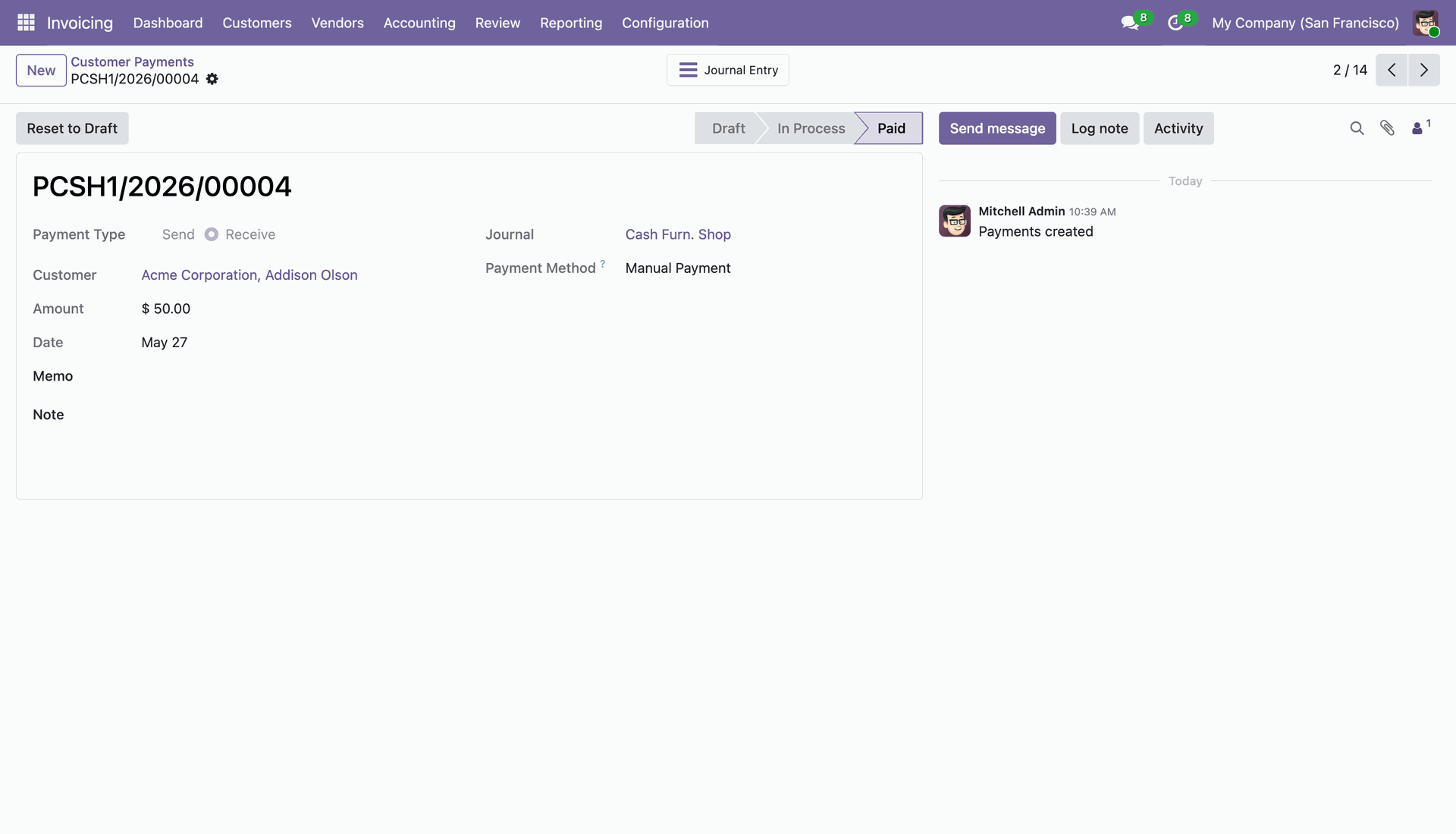Click the Invoicing app title
Image resolution: width=1456 pixels, height=834 pixels.
tap(80, 23)
